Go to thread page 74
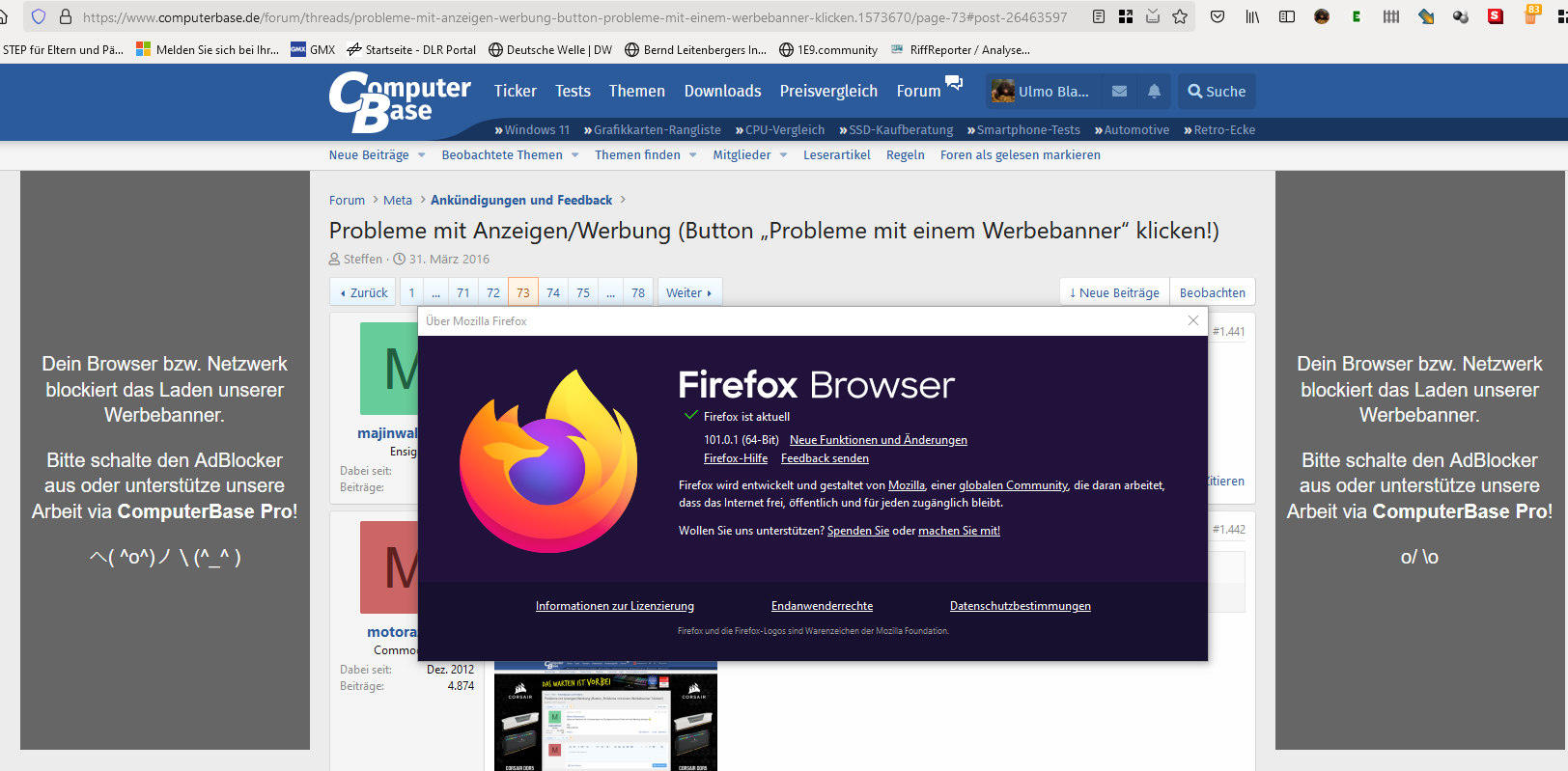This screenshot has width=1568, height=771. pos(553,292)
